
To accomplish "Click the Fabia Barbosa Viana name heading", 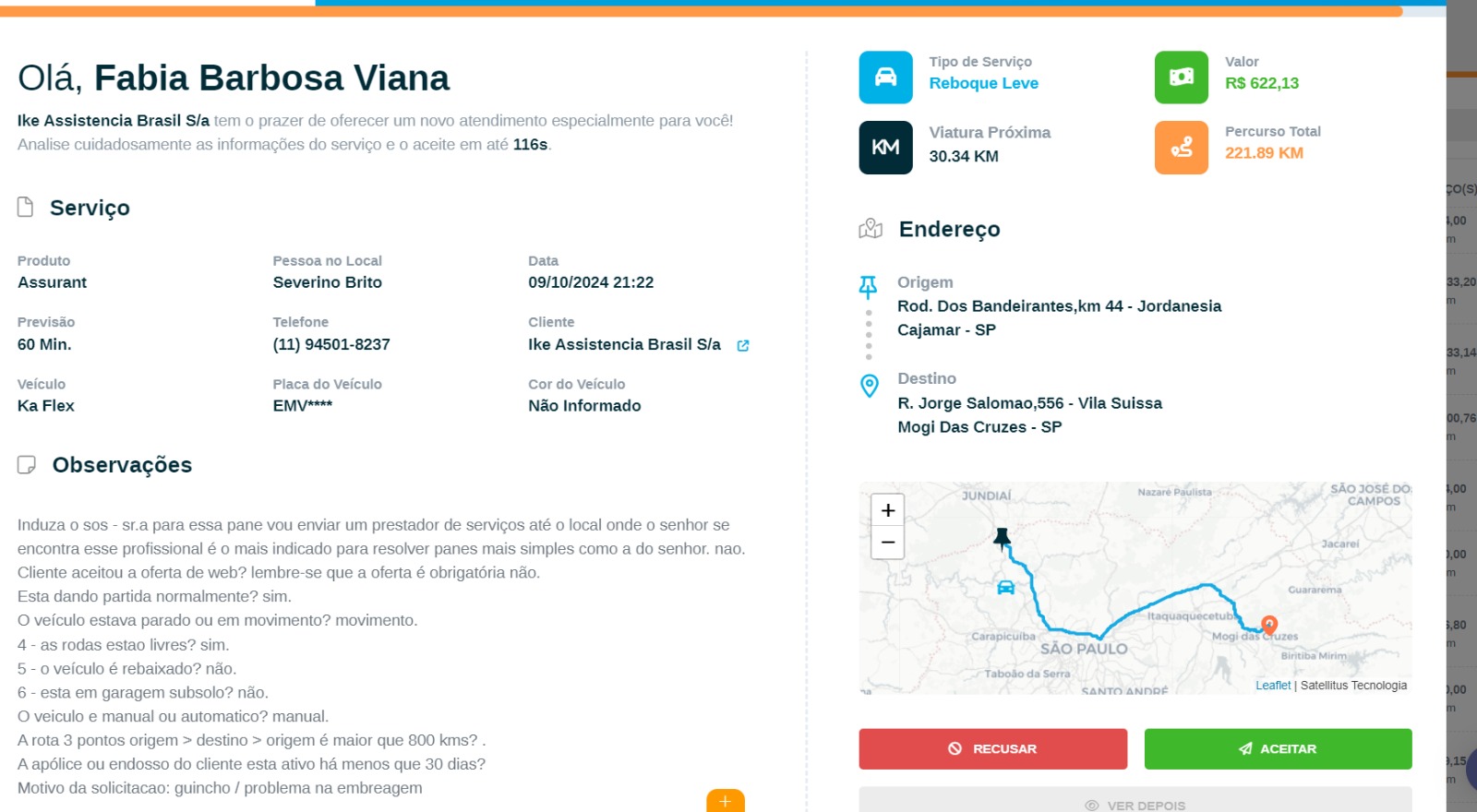I will (x=271, y=78).
